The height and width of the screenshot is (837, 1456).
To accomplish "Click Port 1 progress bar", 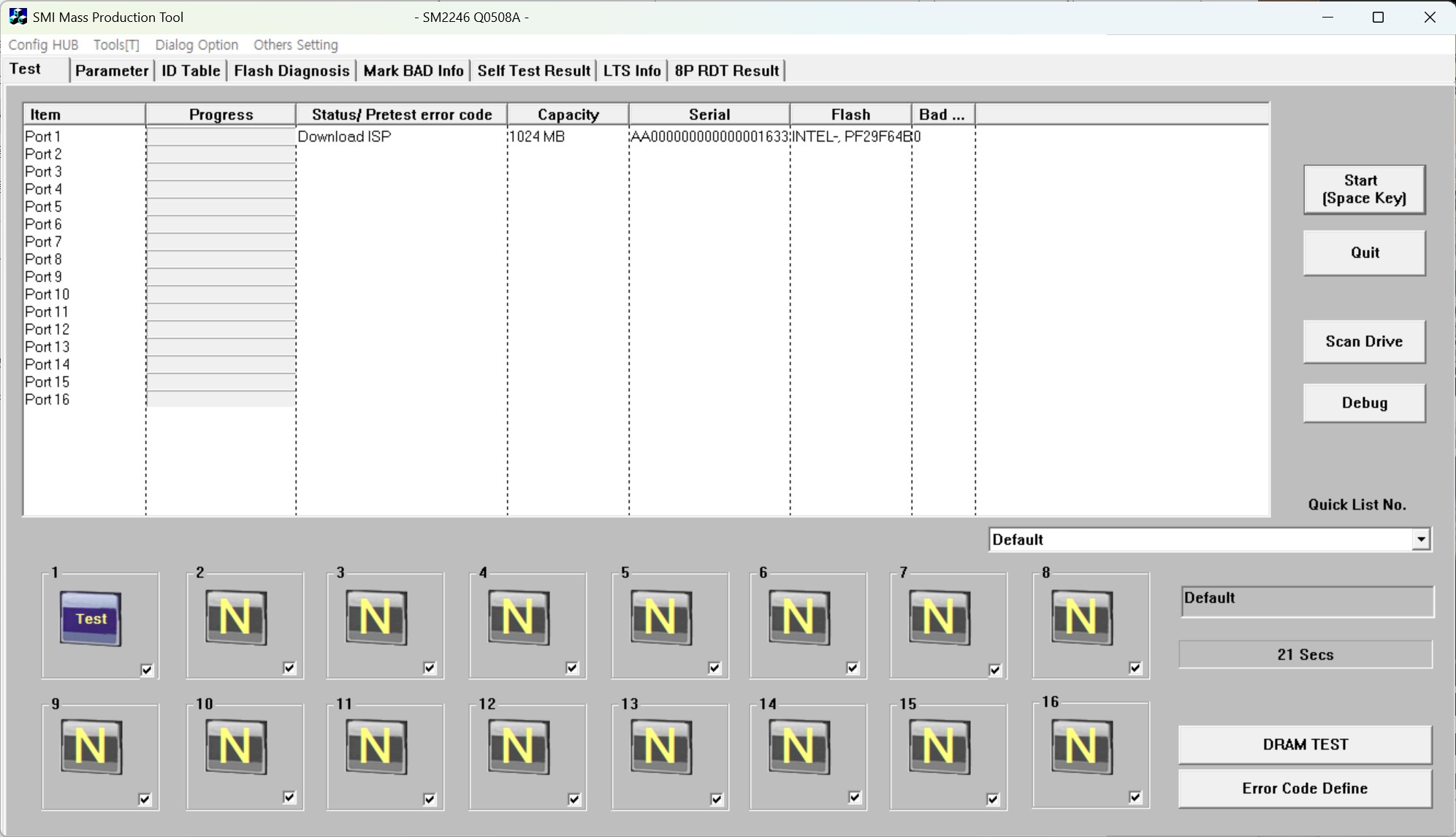I will point(221,137).
